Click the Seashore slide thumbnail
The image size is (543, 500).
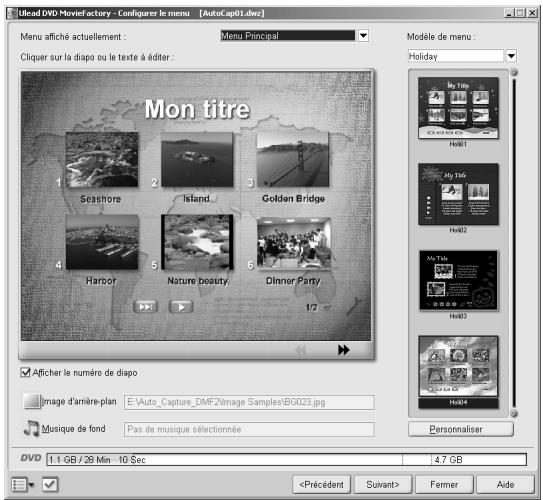102,160
